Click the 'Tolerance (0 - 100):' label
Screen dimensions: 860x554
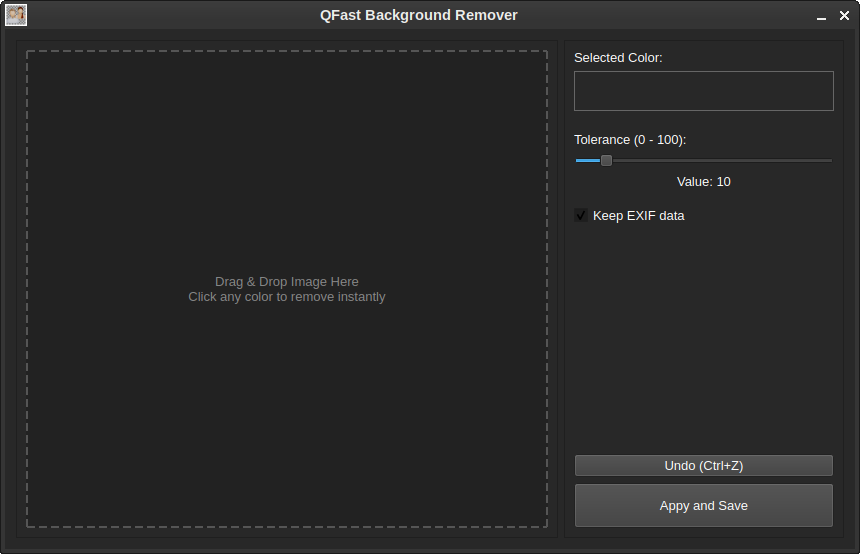(630, 140)
